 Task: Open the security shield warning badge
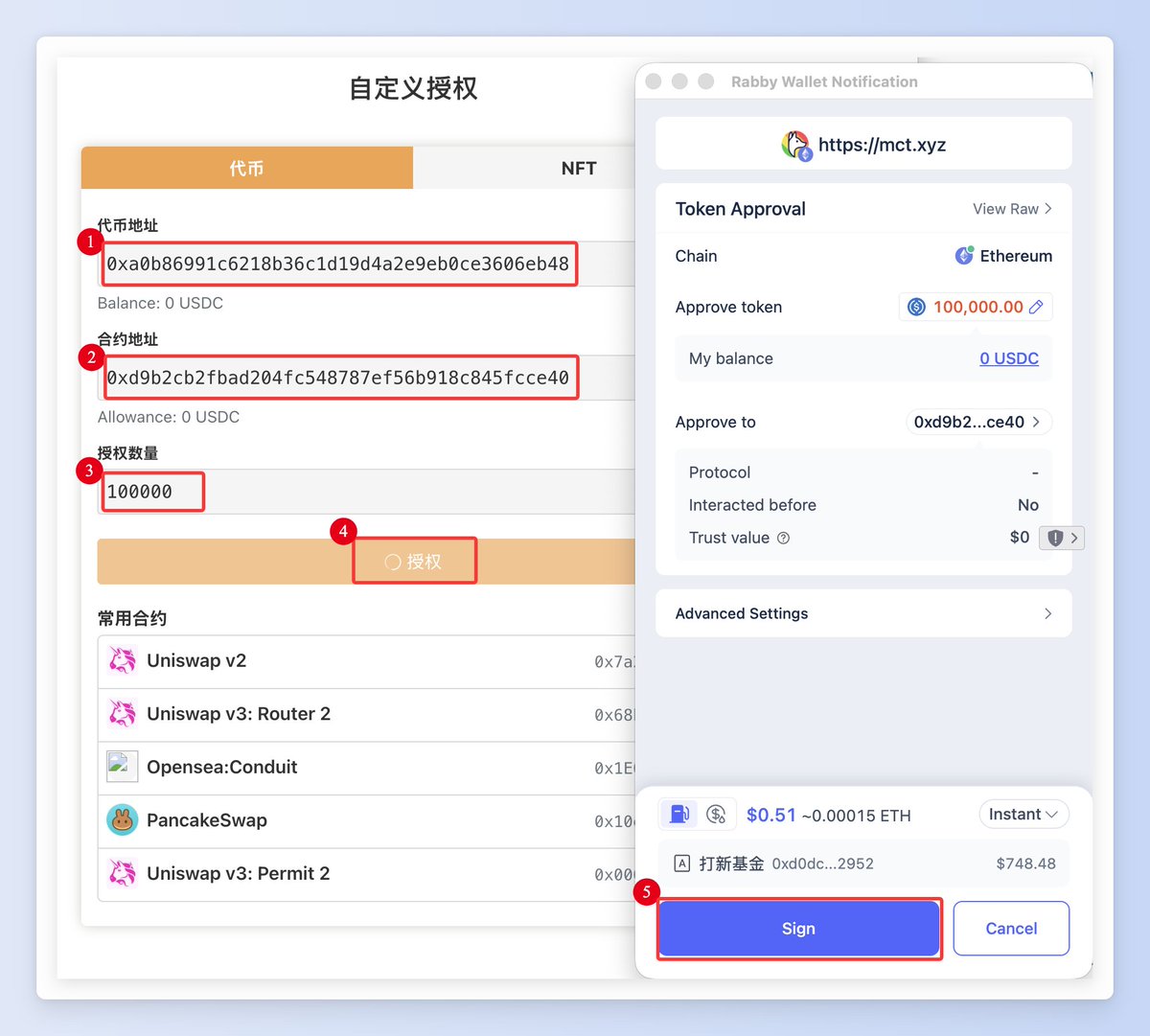coord(1061,538)
